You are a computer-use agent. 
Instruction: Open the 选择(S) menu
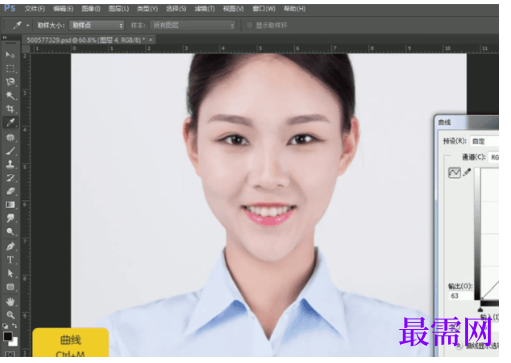tap(176, 9)
